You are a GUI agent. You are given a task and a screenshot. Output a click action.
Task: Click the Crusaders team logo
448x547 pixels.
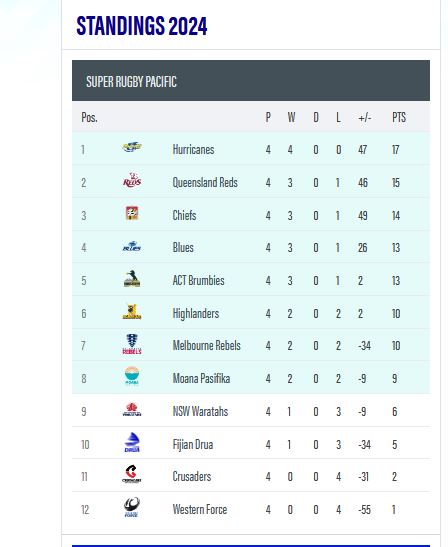132,474
